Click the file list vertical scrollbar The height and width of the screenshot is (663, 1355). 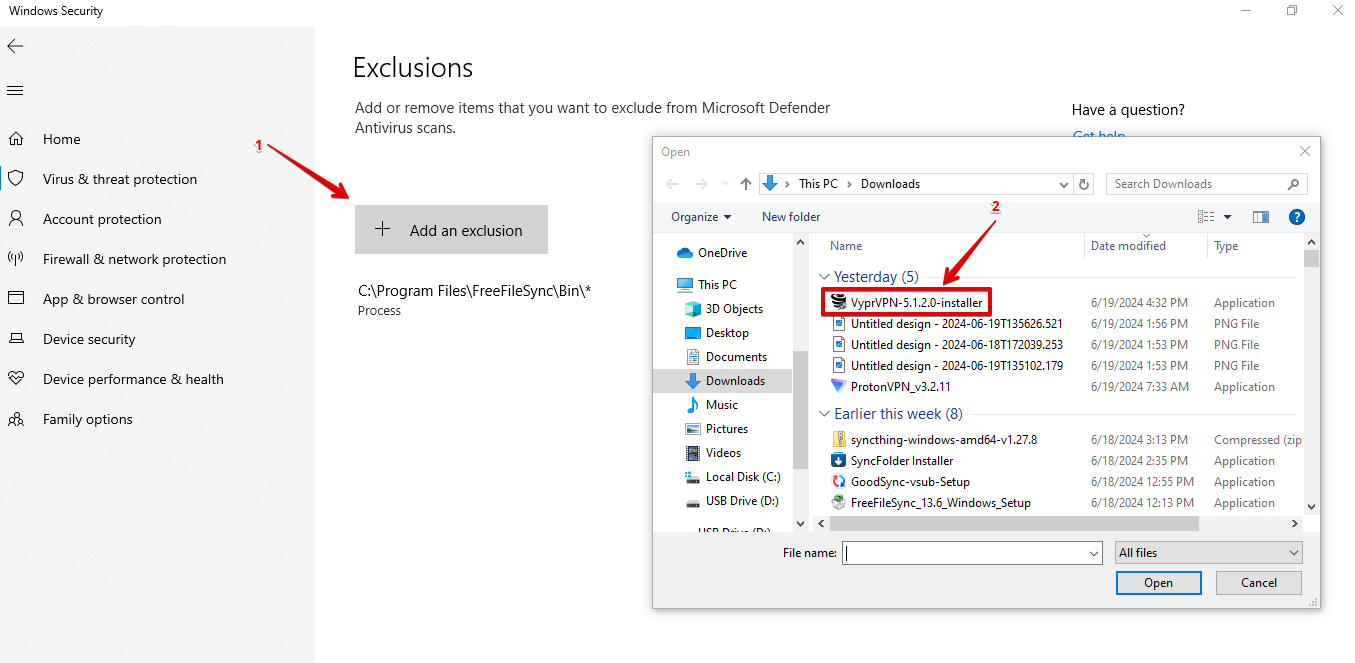click(x=1311, y=259)
